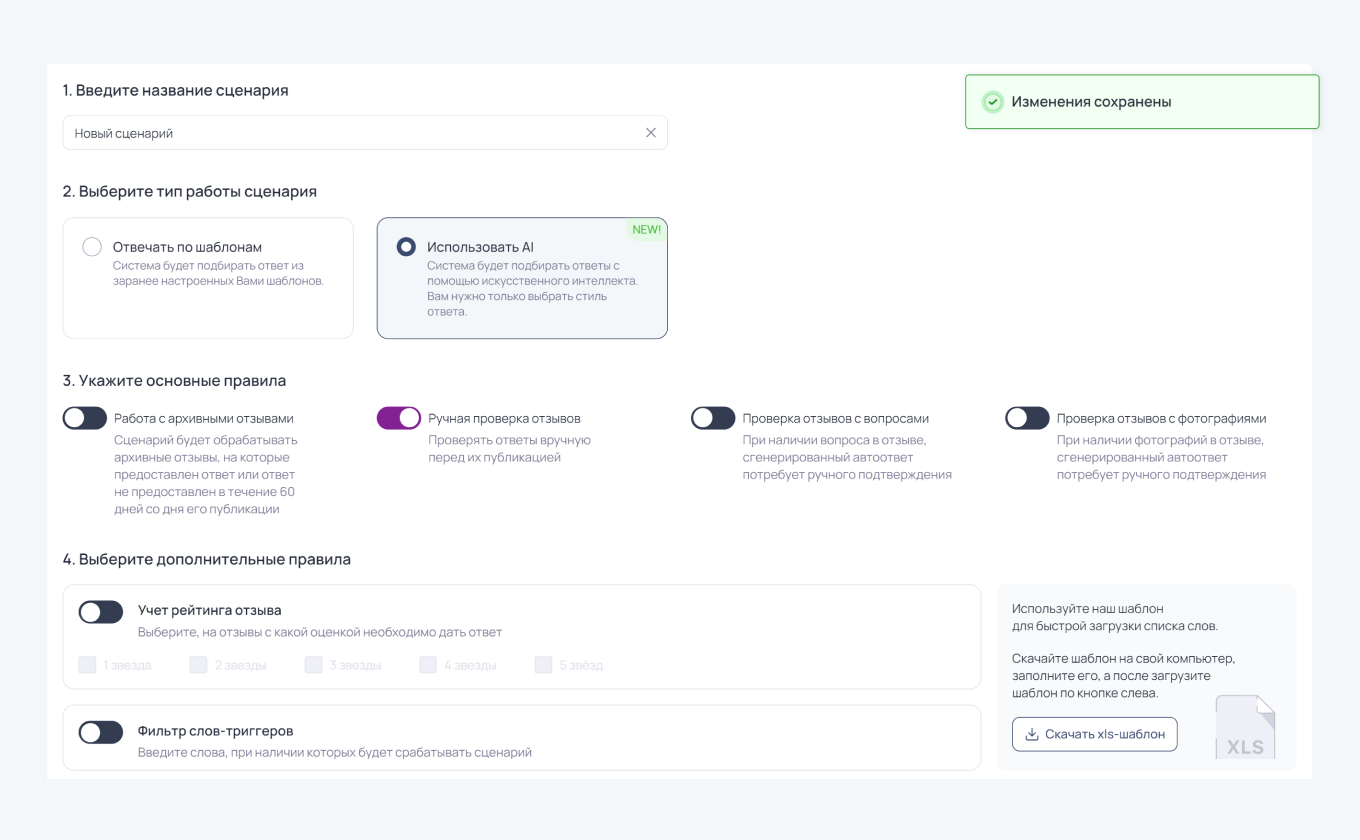Select 'Использовать AI' radio option

(406, 247)
